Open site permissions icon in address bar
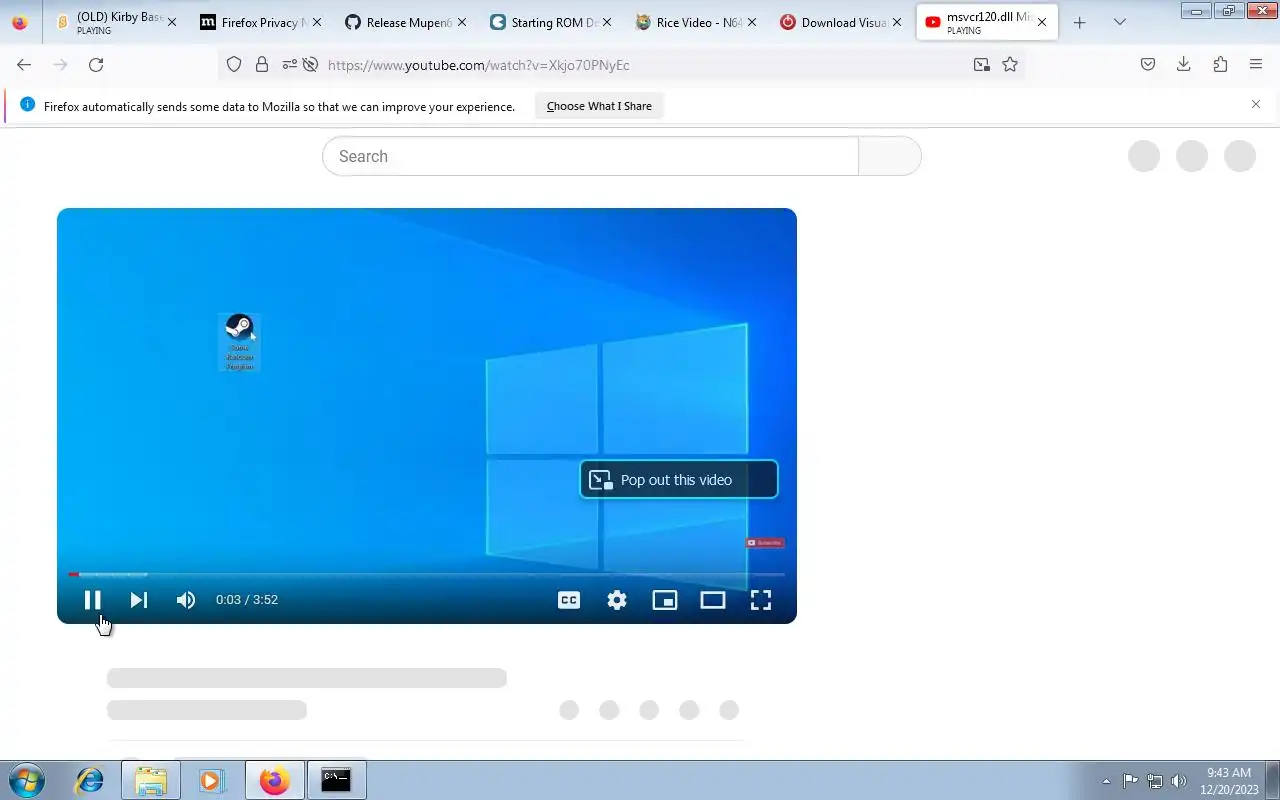1280x800 pixels. pyautogui.click(x=289, y=64)
